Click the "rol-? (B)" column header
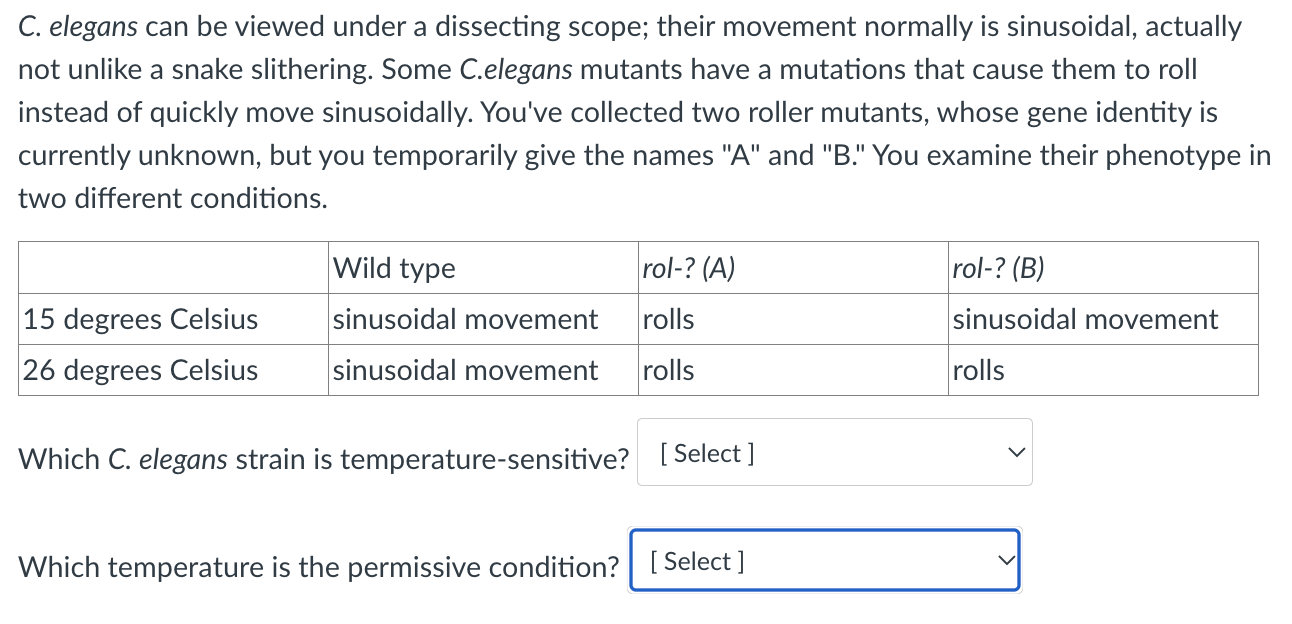The width and height of the screenshot is (1292, 624). pos(1103,268)
